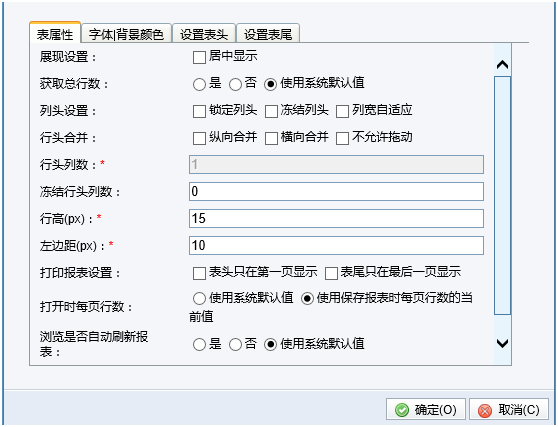Image resolution: width=558 pixels, height=427 pixels.
Task: Open the 设置表头 tab
Action: click(204, 34)
